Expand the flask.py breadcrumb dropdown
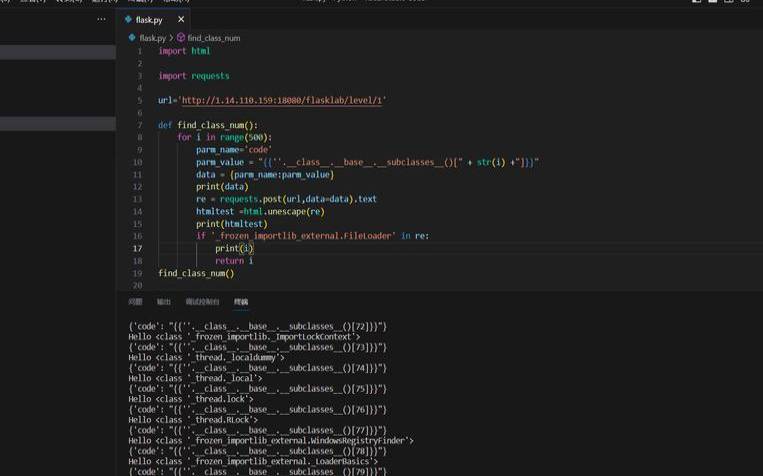 (152, 38)
